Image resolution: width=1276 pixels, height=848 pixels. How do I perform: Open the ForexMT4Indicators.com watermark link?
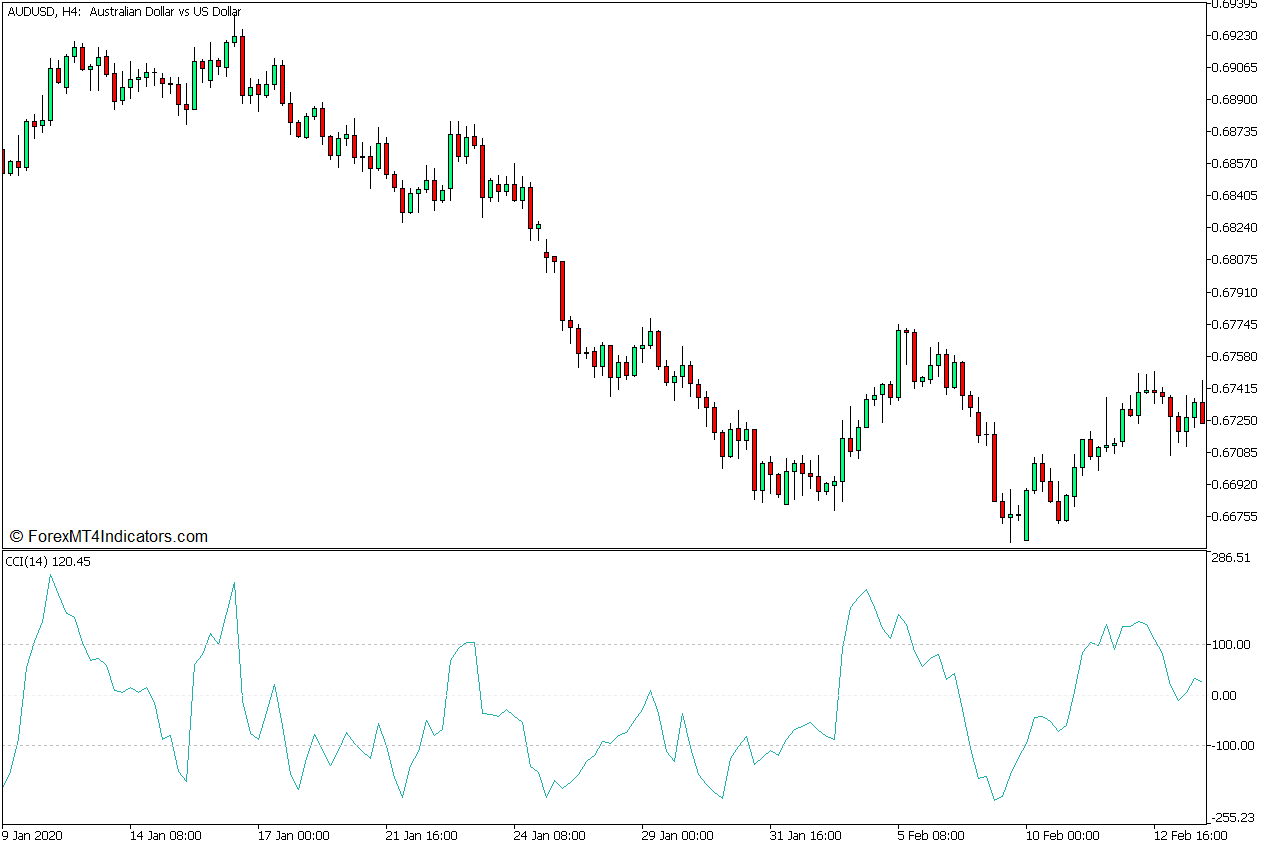coord(110,536)
